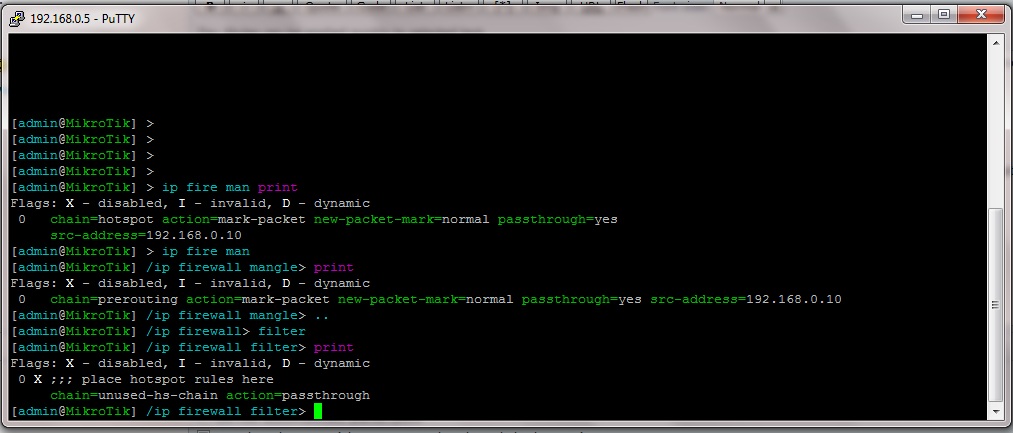Image resolution: width=1013 pixels, height=433 pixels.
Task: Click the purple 'print' after 'mangle>' prompt
Action: point(333,268)
